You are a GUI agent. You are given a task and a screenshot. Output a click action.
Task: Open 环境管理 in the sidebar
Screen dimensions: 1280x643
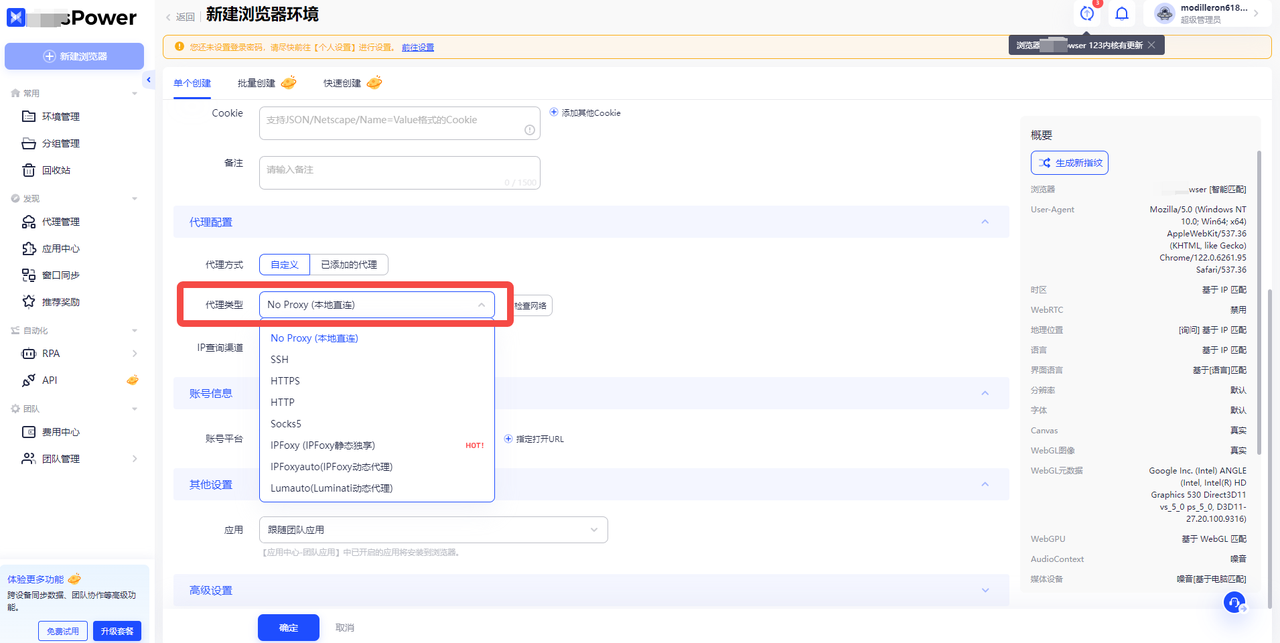[60, 117]
